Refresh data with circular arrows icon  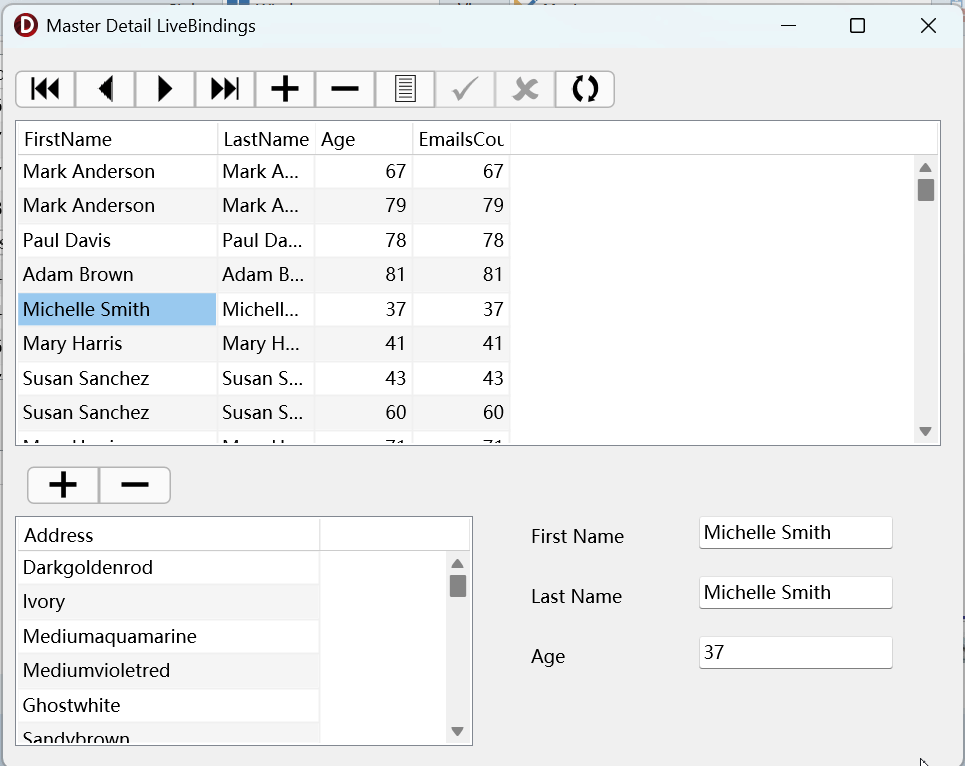585,89
